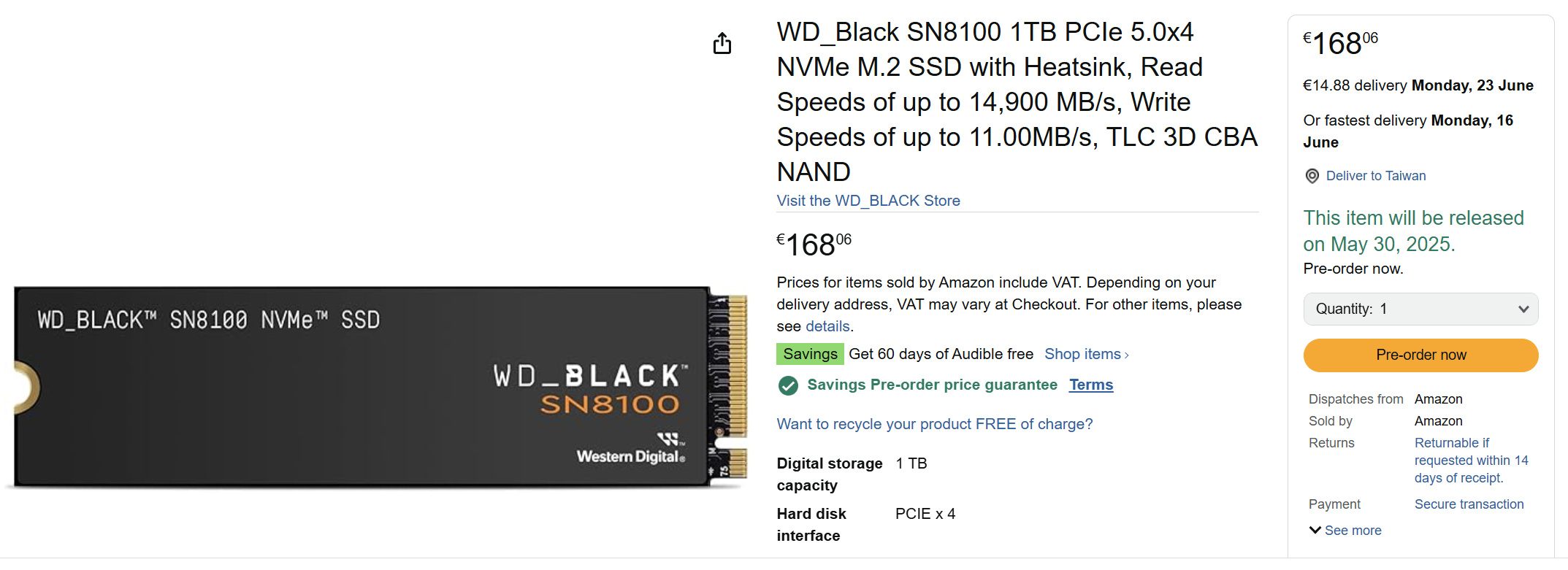Open the Quantity dropdown

pyautogui.click(x=1420, y=309)
